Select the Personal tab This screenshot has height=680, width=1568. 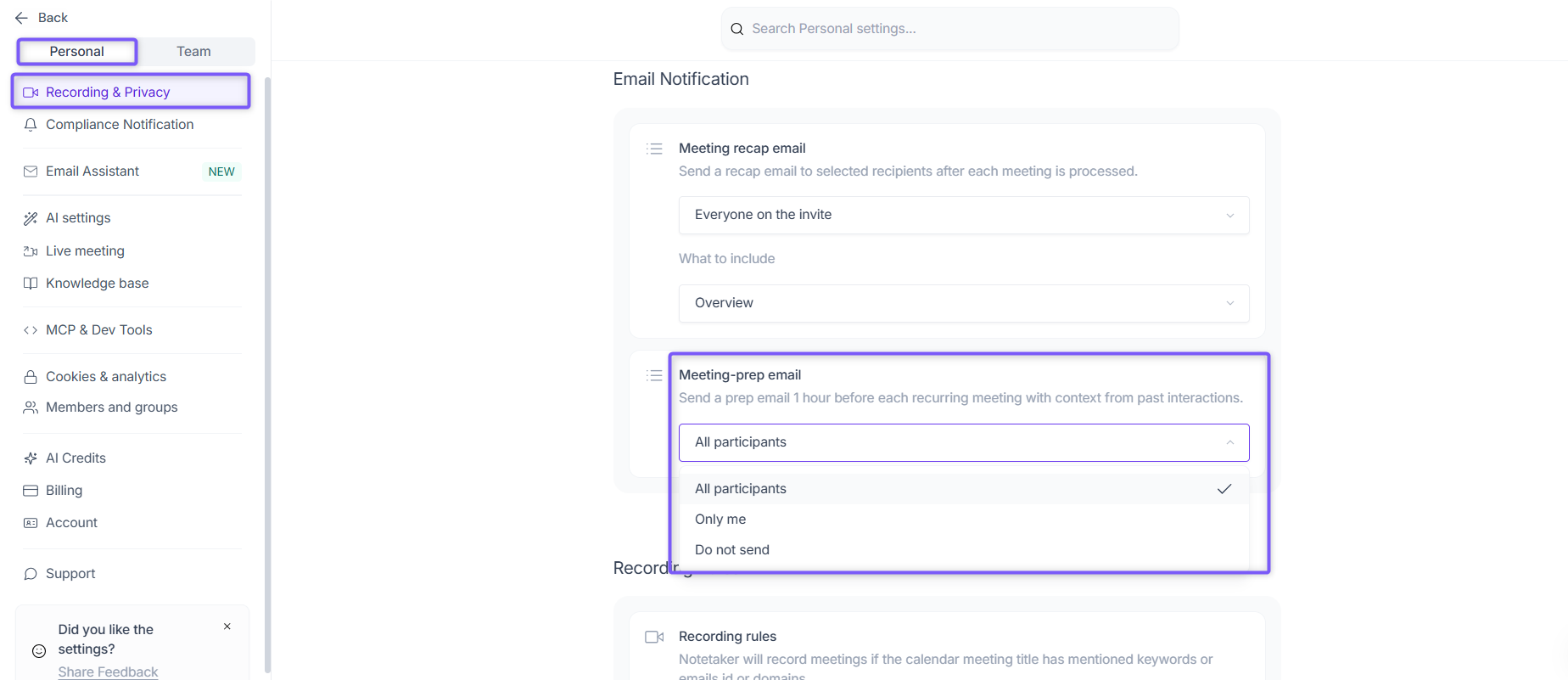[77, 52]
